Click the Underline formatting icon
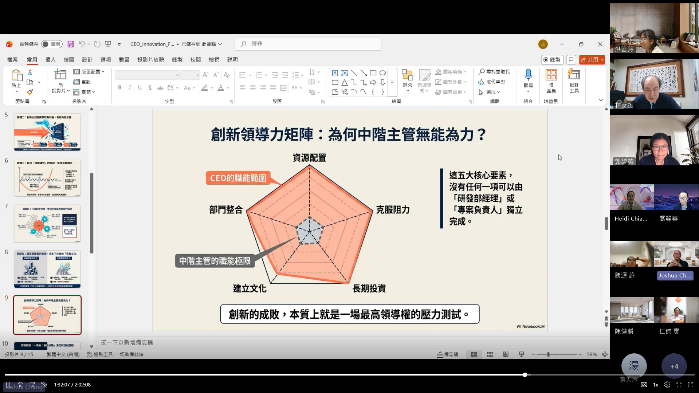 [x=140, y=88]
